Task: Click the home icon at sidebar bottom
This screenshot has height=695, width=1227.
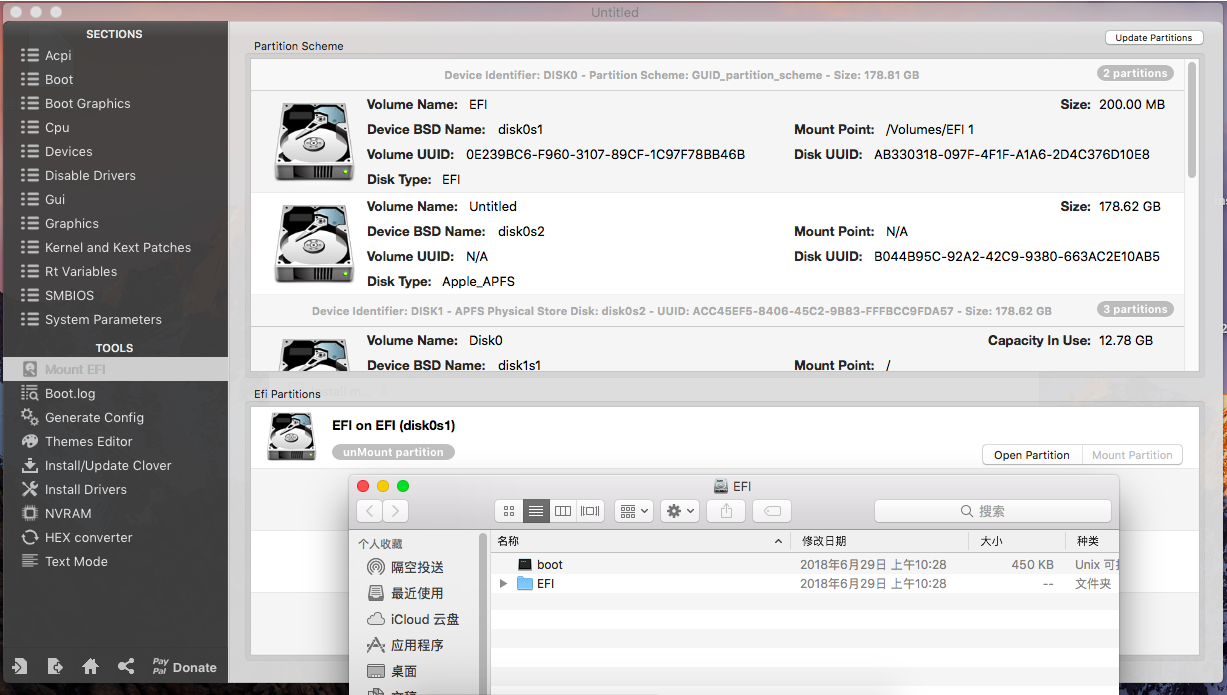Action: click(x=90, y=666)
